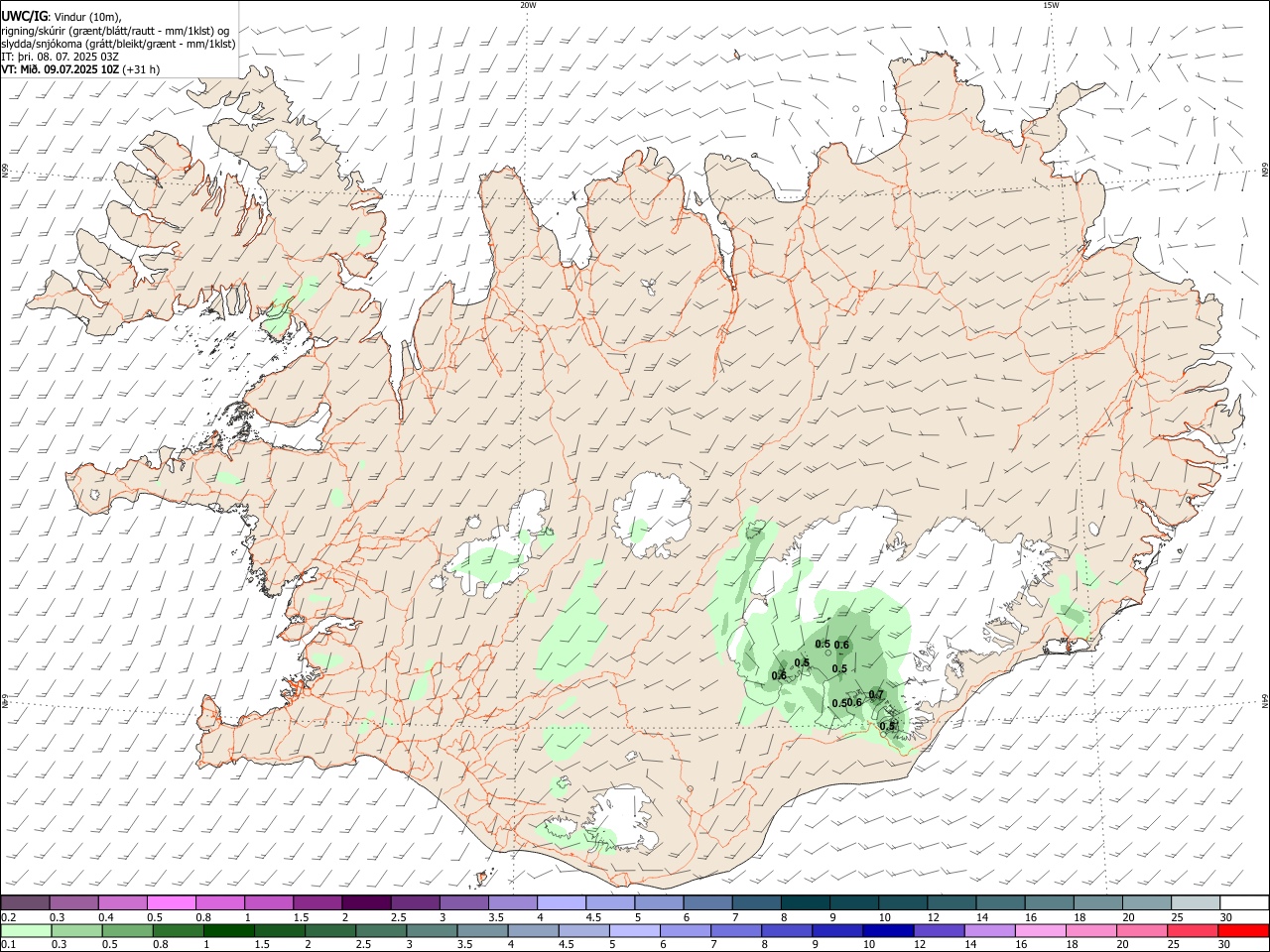The image size is (1270, 952).
Task: Select the bright pink snow swatch between 0.5 and 0.8
Action: [x=173, y=903]
